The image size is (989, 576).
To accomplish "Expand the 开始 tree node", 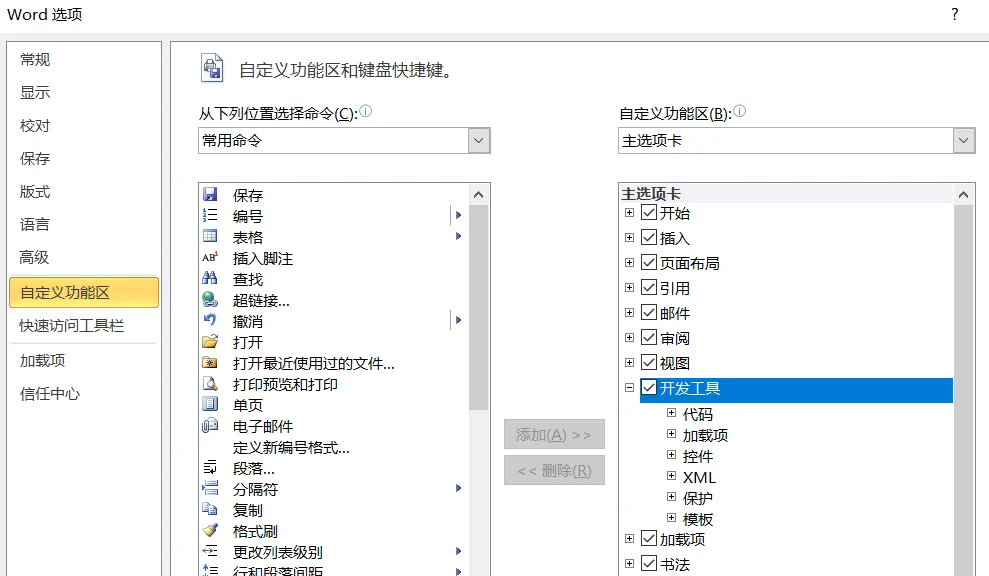I will [x=629, y=213].
